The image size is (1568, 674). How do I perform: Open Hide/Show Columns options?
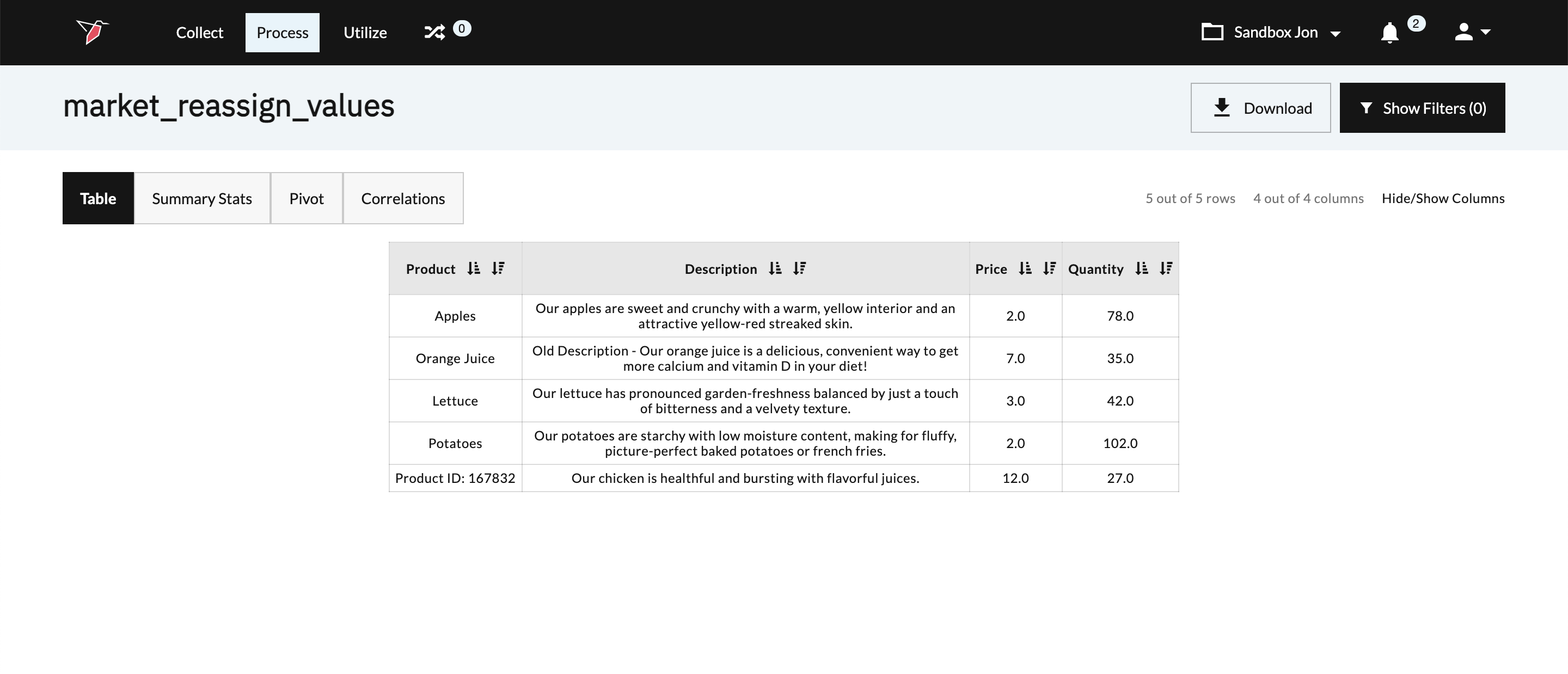point(1443,199)
